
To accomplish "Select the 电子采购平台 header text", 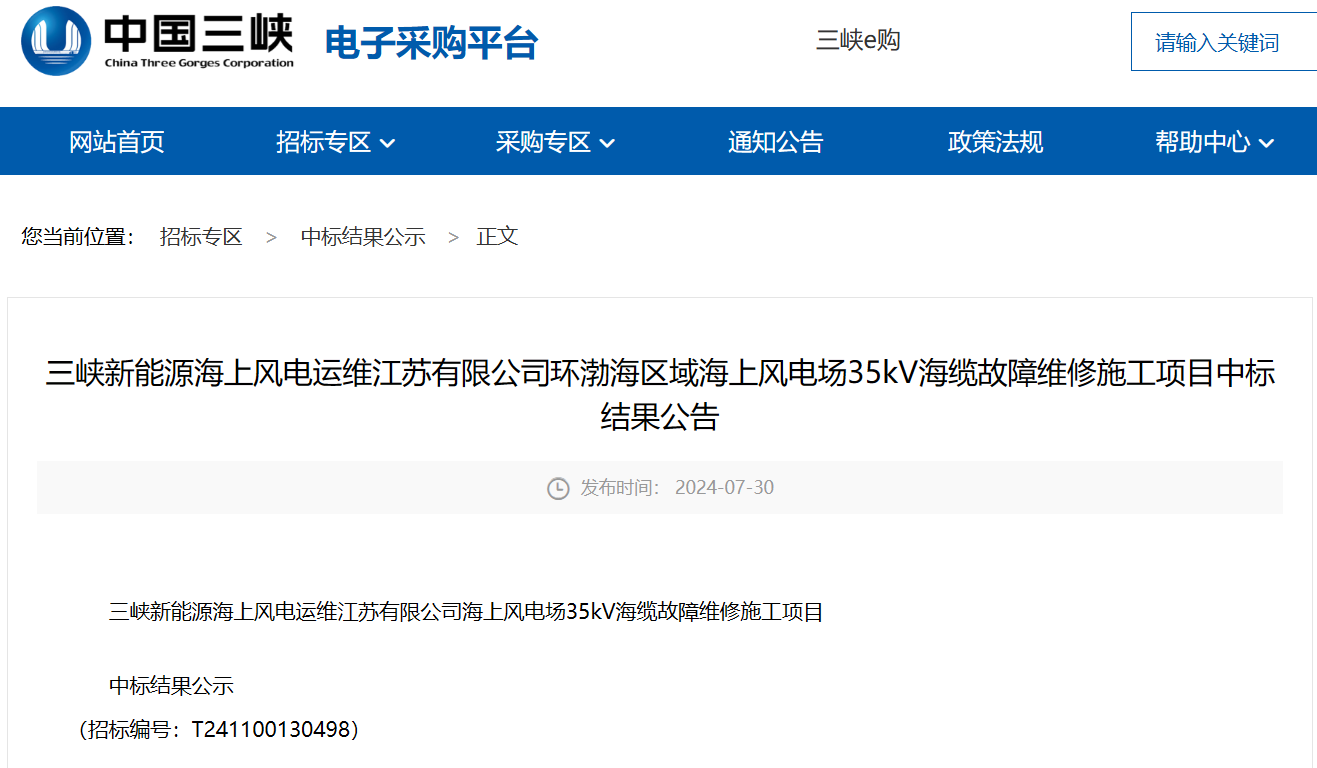I will pyautogui.click(x=430, y=43).
